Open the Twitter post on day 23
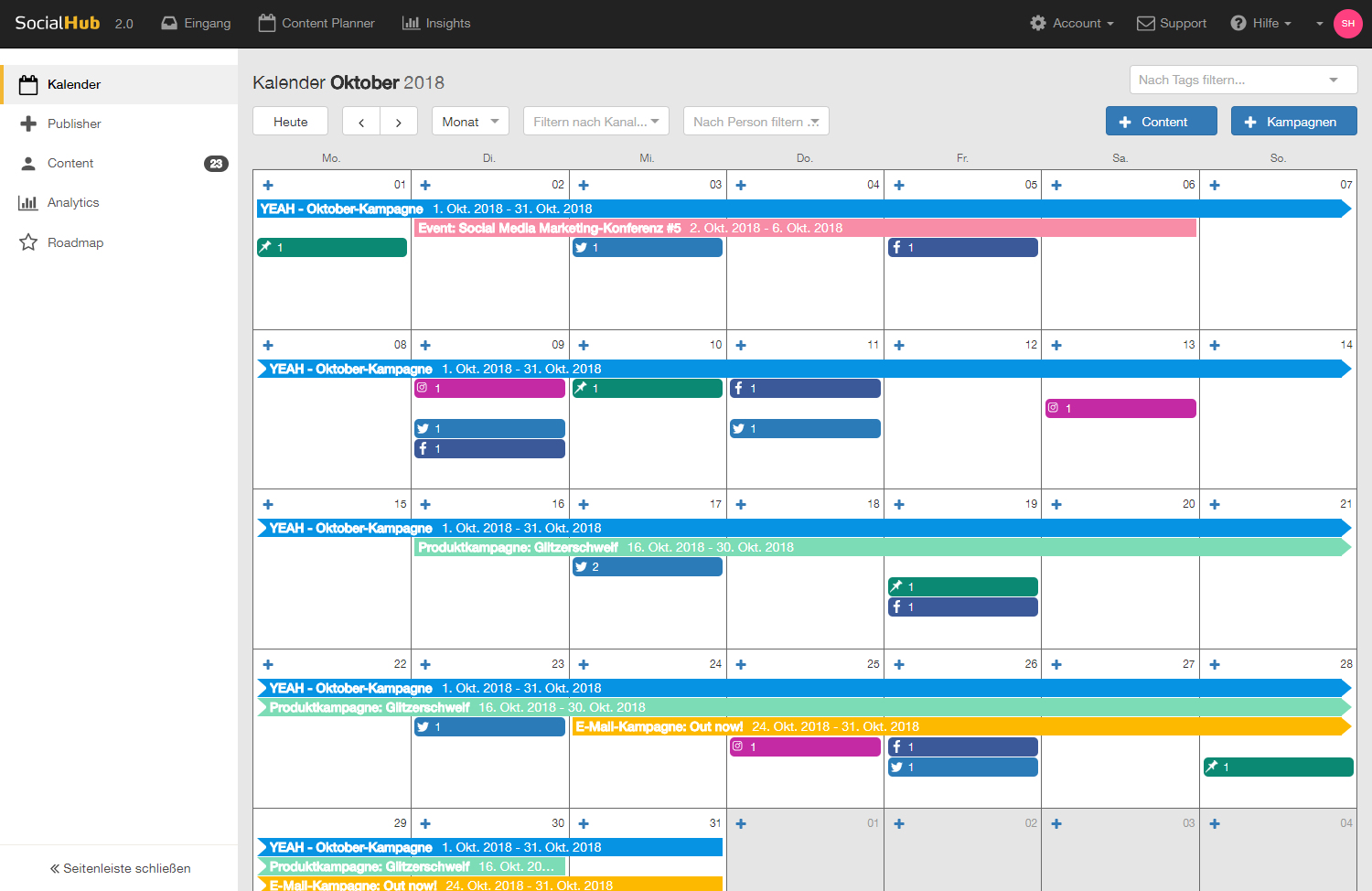Screen dimensions: 1372x891 pyautogui.click(x=490, y=726)
